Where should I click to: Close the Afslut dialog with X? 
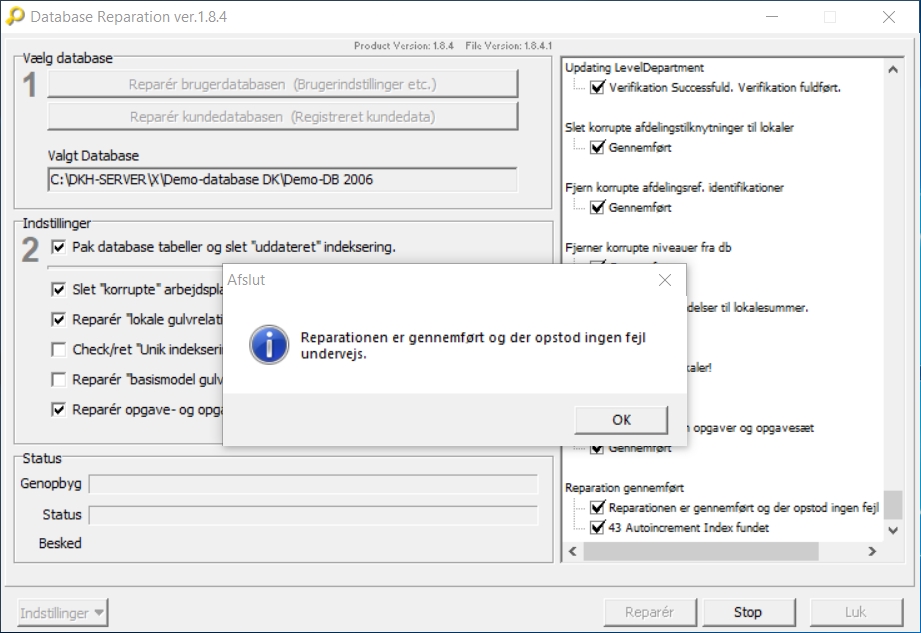point(665,280)
